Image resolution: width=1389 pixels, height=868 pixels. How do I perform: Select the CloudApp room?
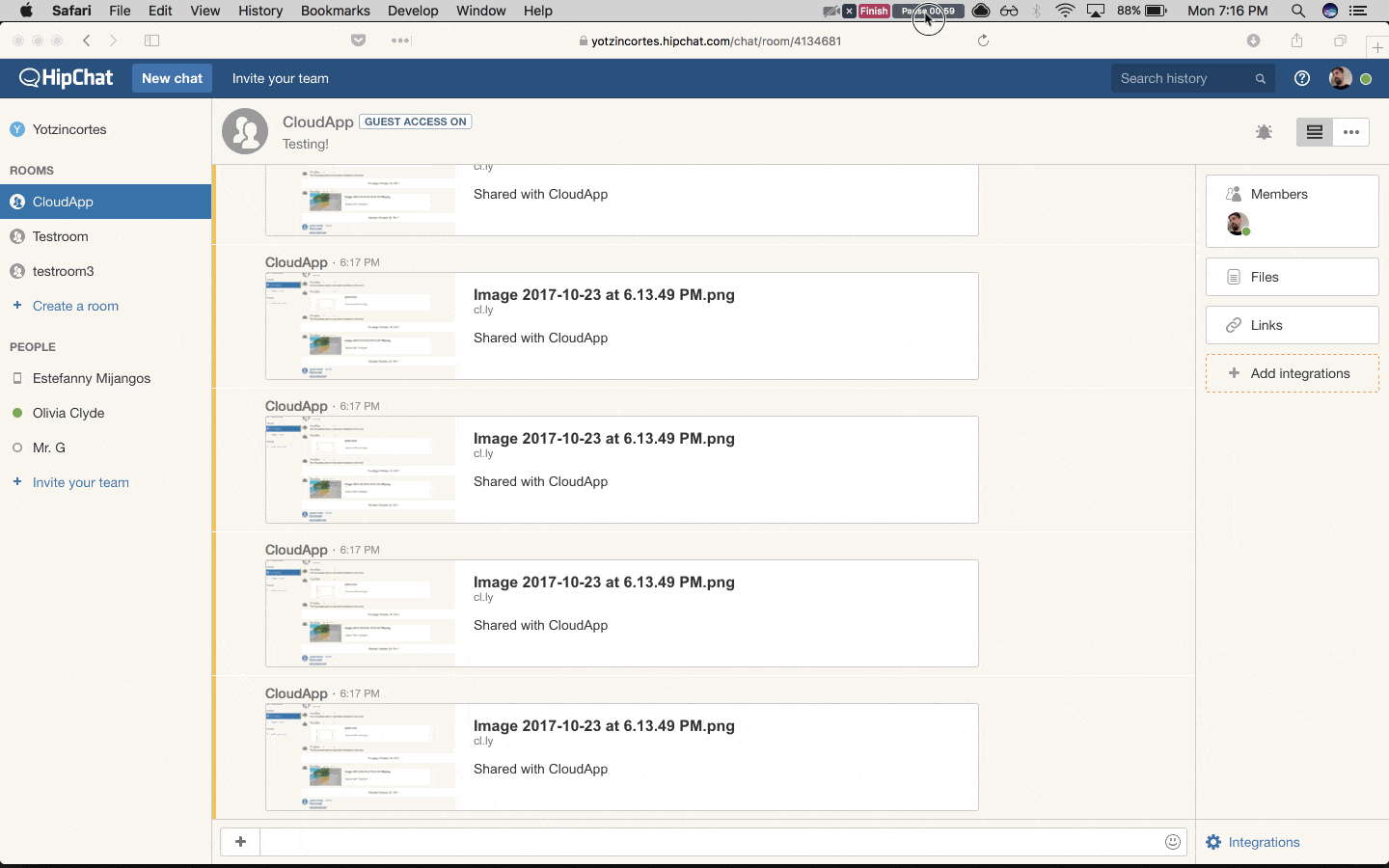105,202
